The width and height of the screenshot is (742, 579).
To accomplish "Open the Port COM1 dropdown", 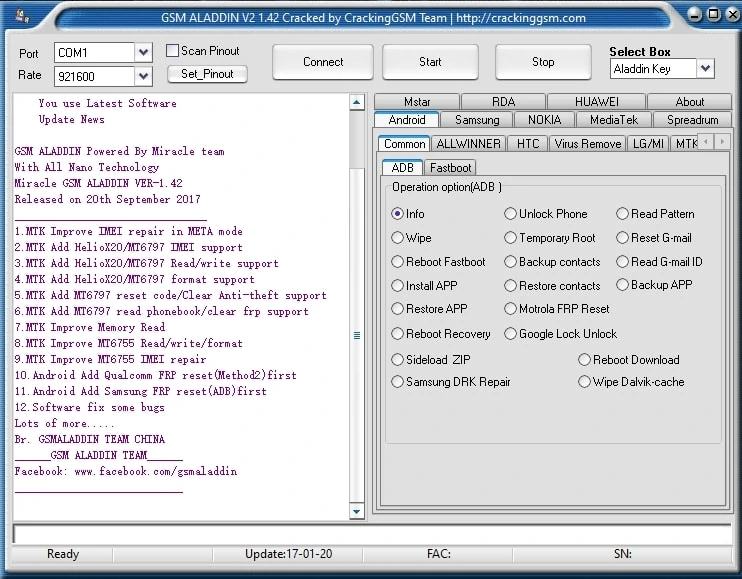I will (x=143, y=53).
